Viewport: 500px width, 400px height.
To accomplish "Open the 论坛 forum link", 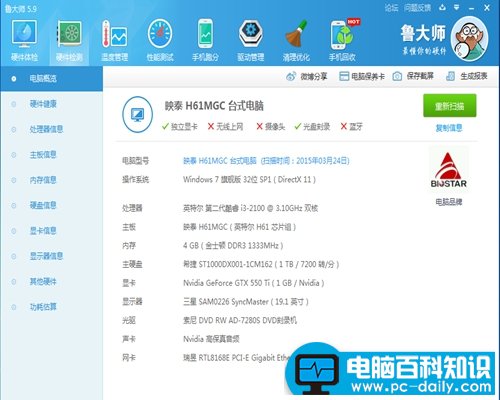I will tap(391, 8).
